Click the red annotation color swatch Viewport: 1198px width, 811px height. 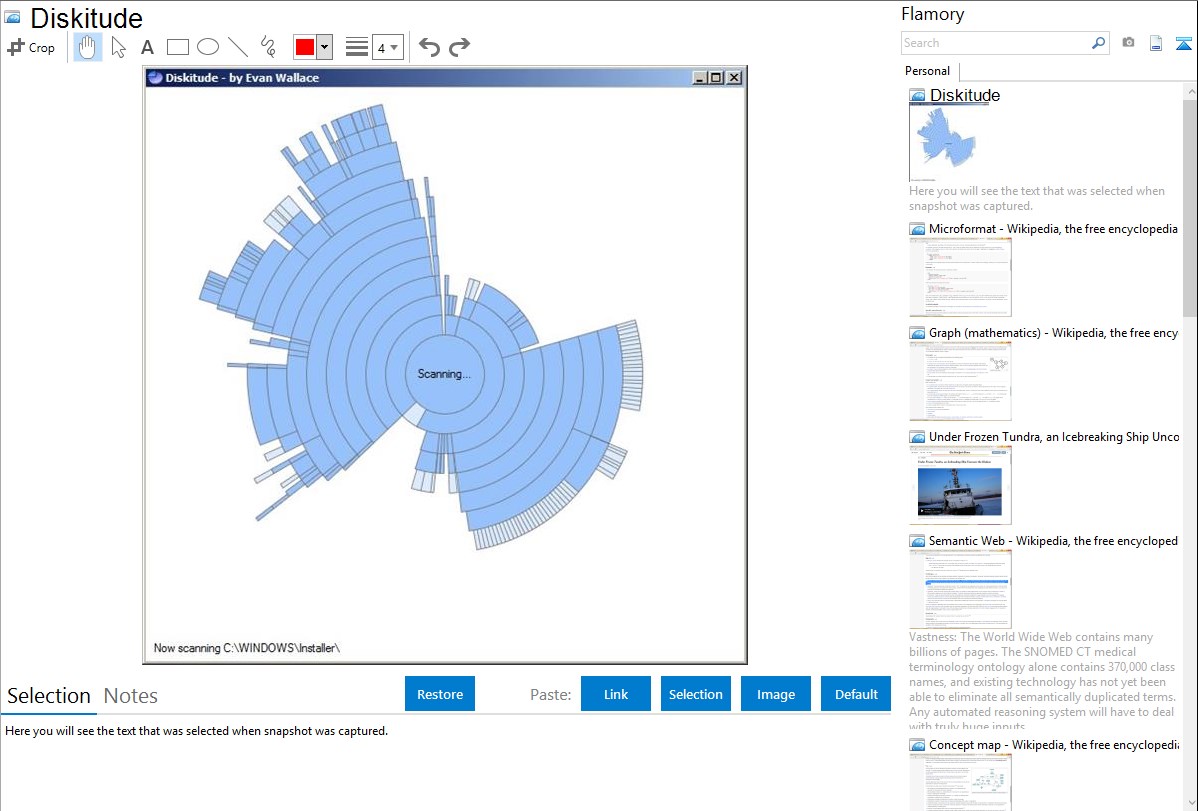click(305, 47)
